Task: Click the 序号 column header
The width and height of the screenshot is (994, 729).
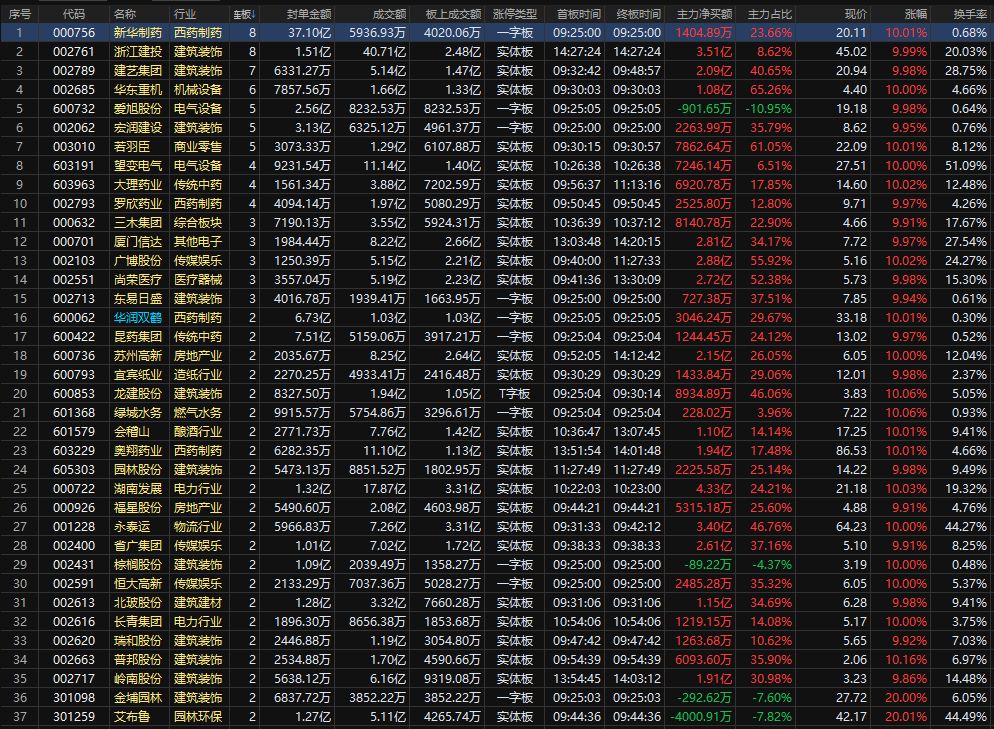Action: (20, 14)
